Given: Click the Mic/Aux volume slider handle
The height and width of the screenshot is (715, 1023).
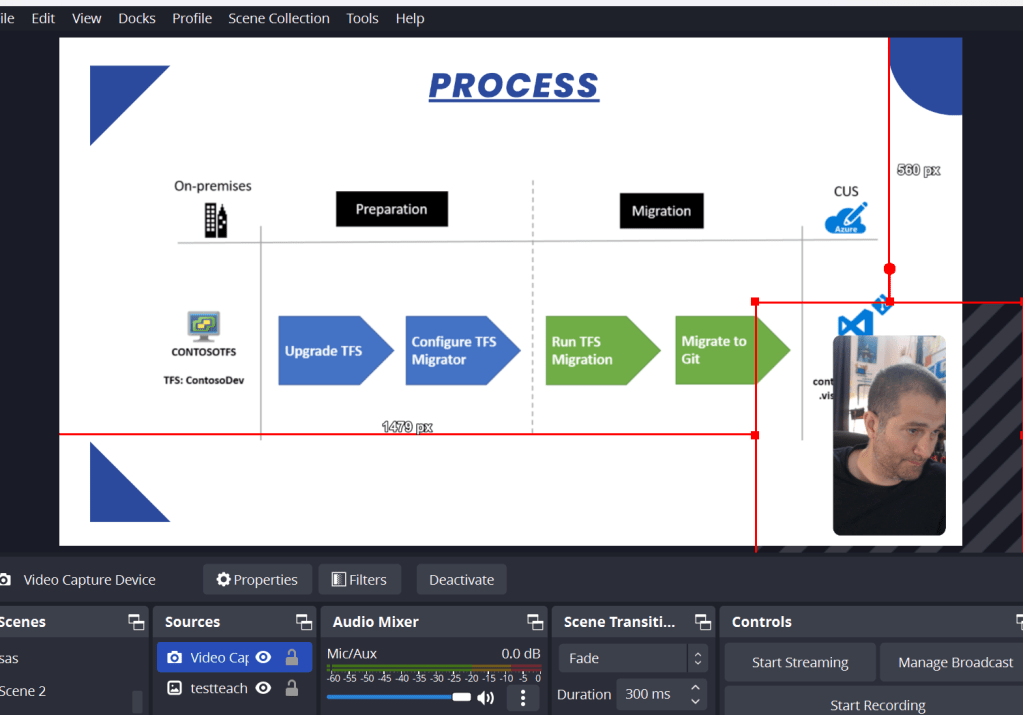Looking at the screenshot, I should point(461,697).
